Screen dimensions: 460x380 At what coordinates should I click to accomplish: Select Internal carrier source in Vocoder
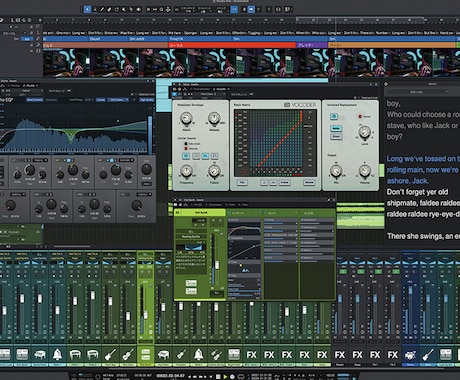point(191,148)
